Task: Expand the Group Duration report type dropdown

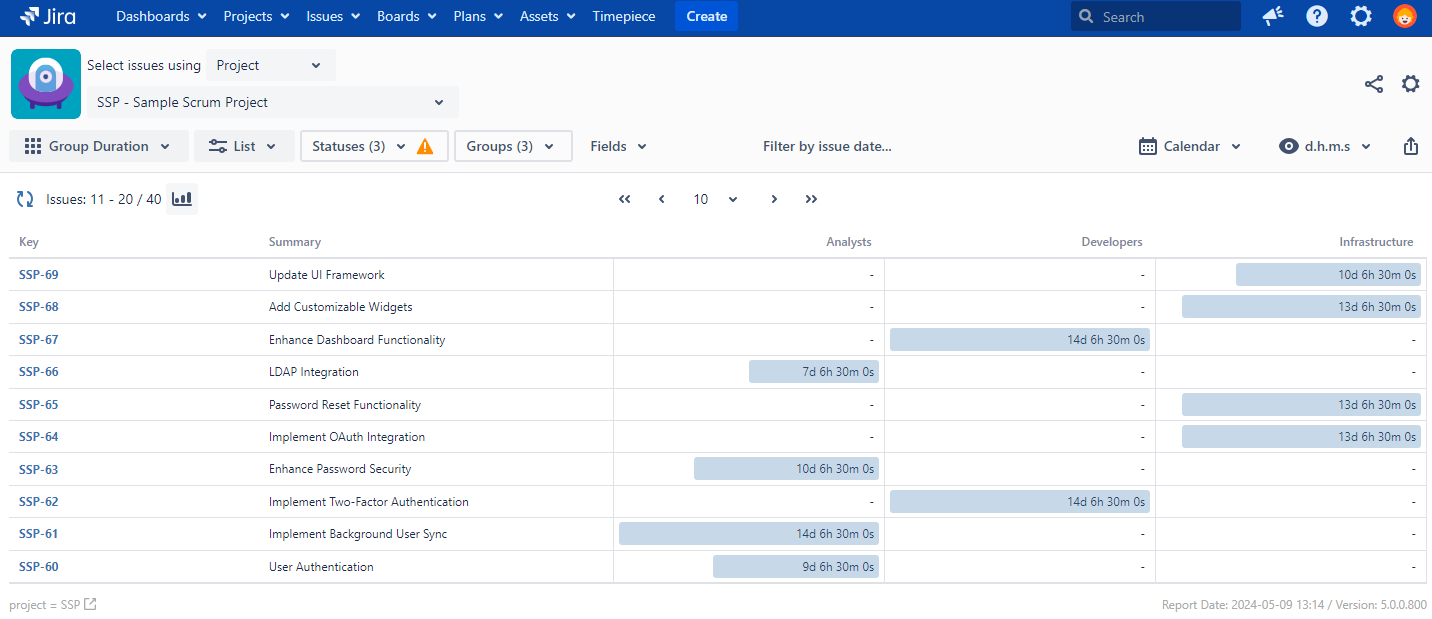Action: coord(98,146)
